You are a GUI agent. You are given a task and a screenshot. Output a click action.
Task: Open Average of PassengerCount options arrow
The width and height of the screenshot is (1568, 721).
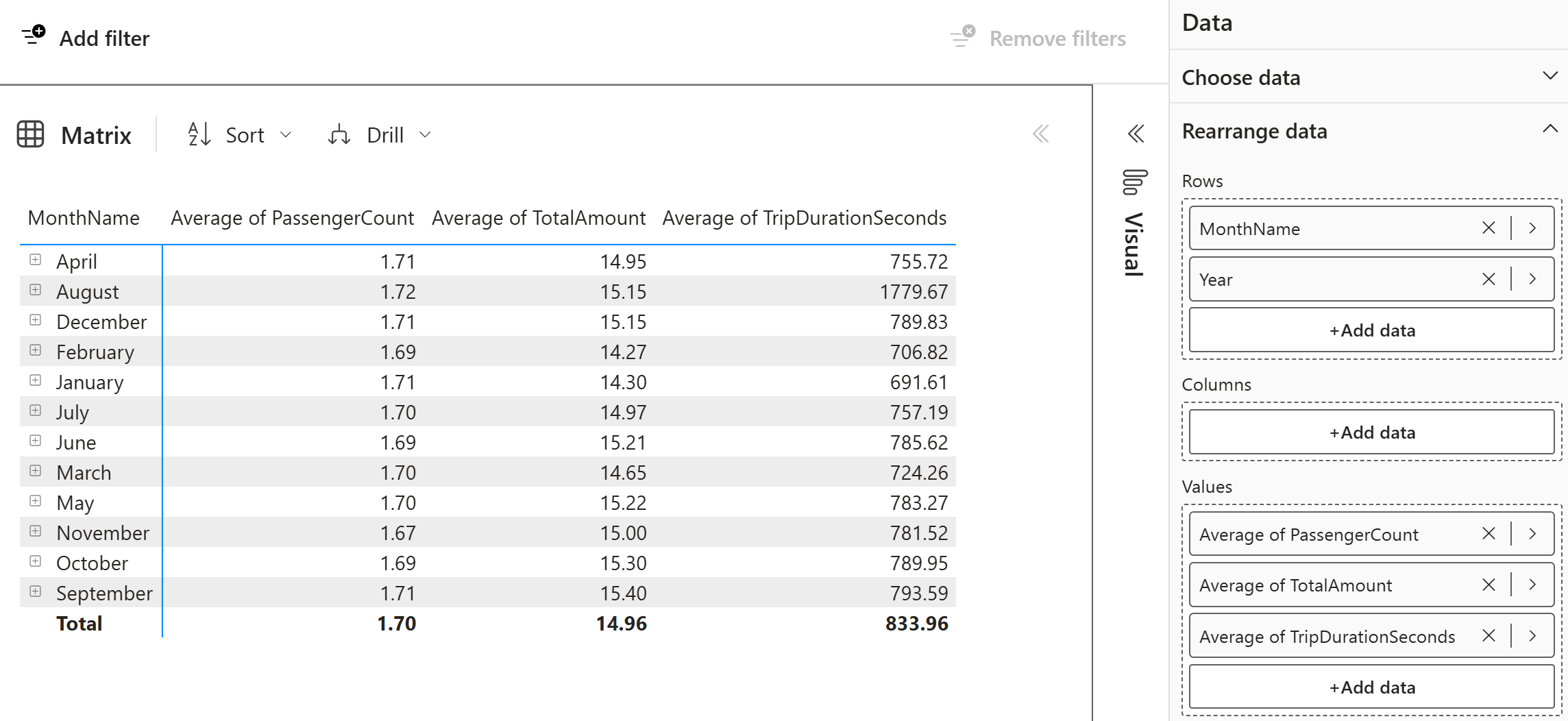[1533, 534]
